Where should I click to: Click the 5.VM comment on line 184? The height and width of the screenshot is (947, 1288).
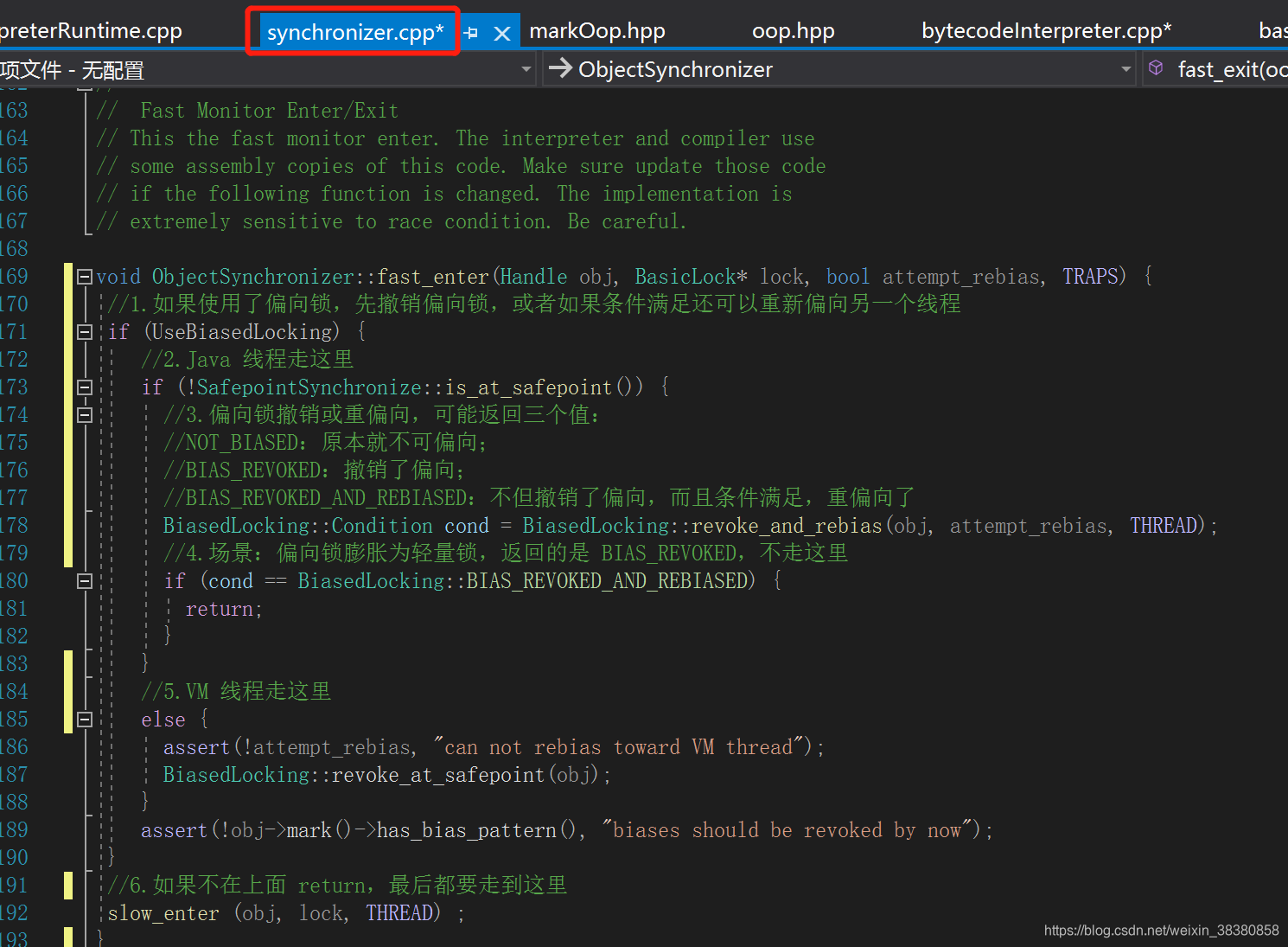tap(236, 692)
